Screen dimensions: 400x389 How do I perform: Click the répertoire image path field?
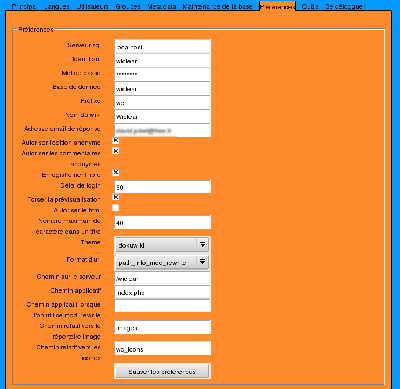(x=162, y=327)
